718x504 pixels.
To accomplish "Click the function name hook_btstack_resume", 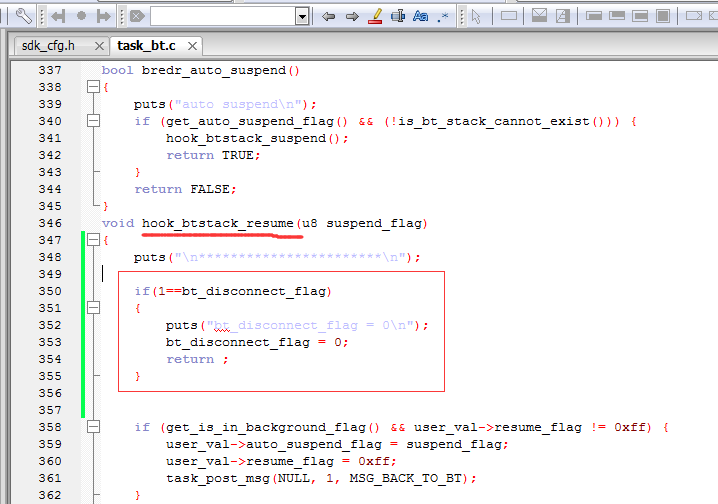I will pos(218,223).
